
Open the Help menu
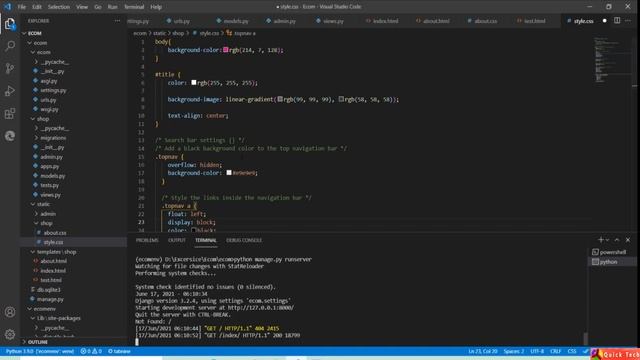pyautogui.click(x=156, y=7)
